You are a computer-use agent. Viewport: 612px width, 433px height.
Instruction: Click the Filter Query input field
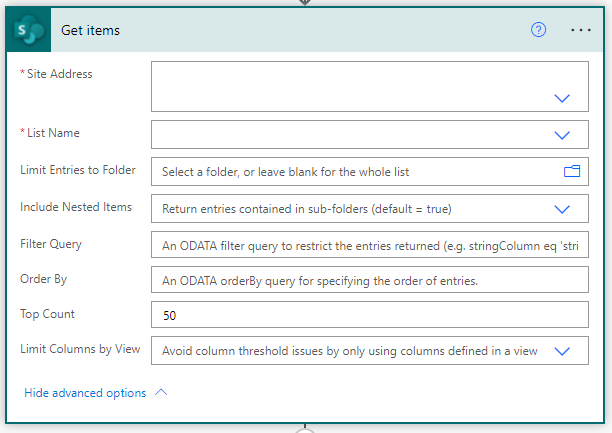pos(370,245)
